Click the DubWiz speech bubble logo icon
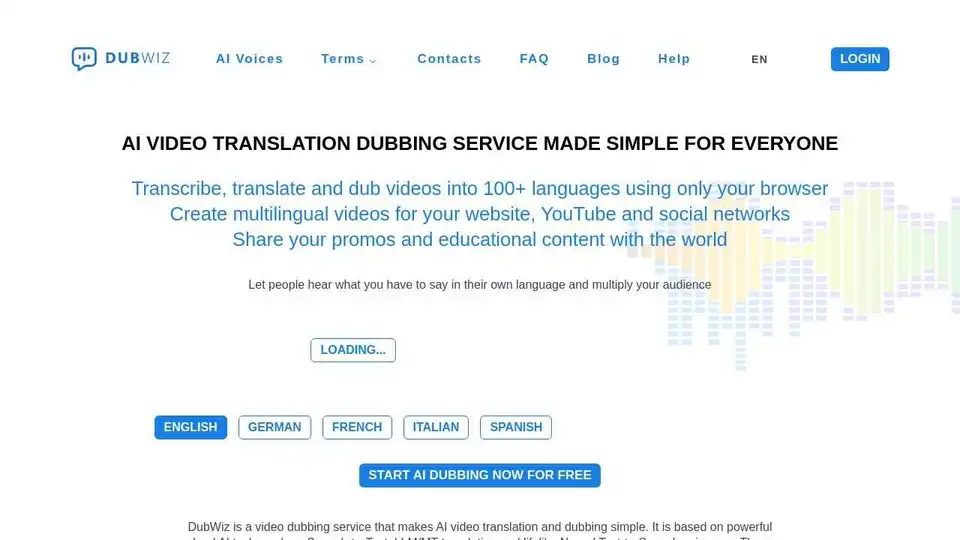The image size is (960, 540). (84, 59)
